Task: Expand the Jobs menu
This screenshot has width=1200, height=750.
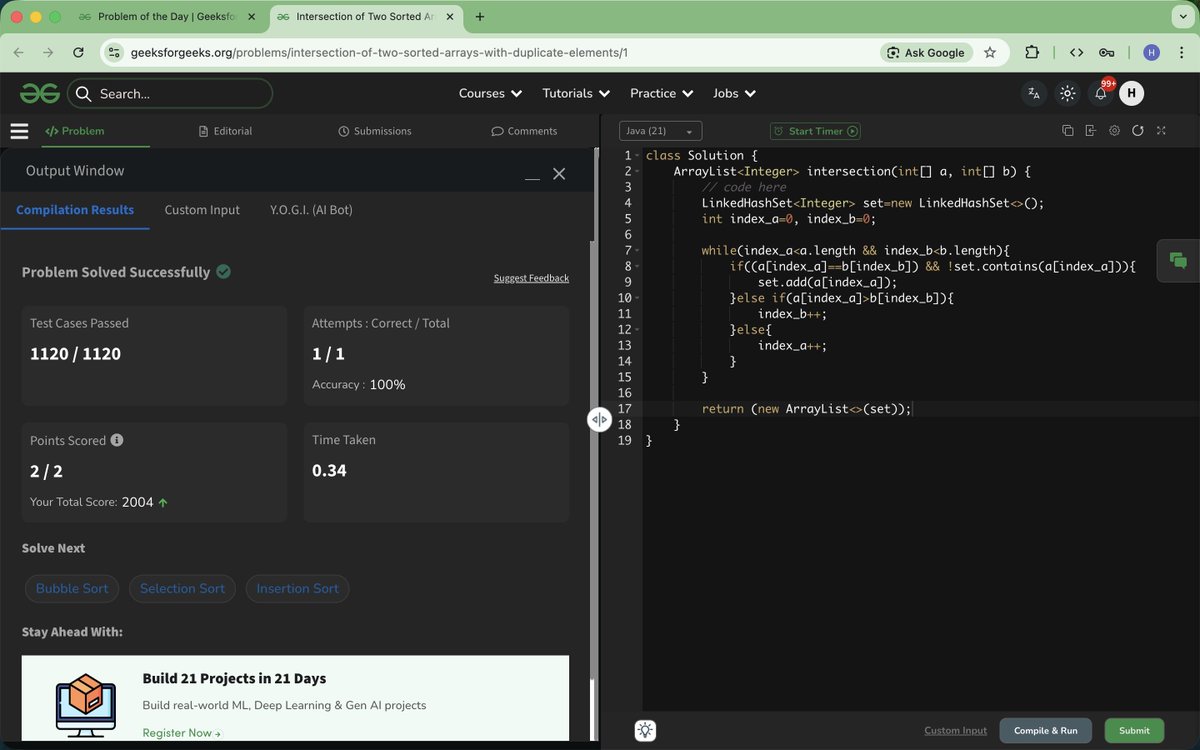Action: 734,93
